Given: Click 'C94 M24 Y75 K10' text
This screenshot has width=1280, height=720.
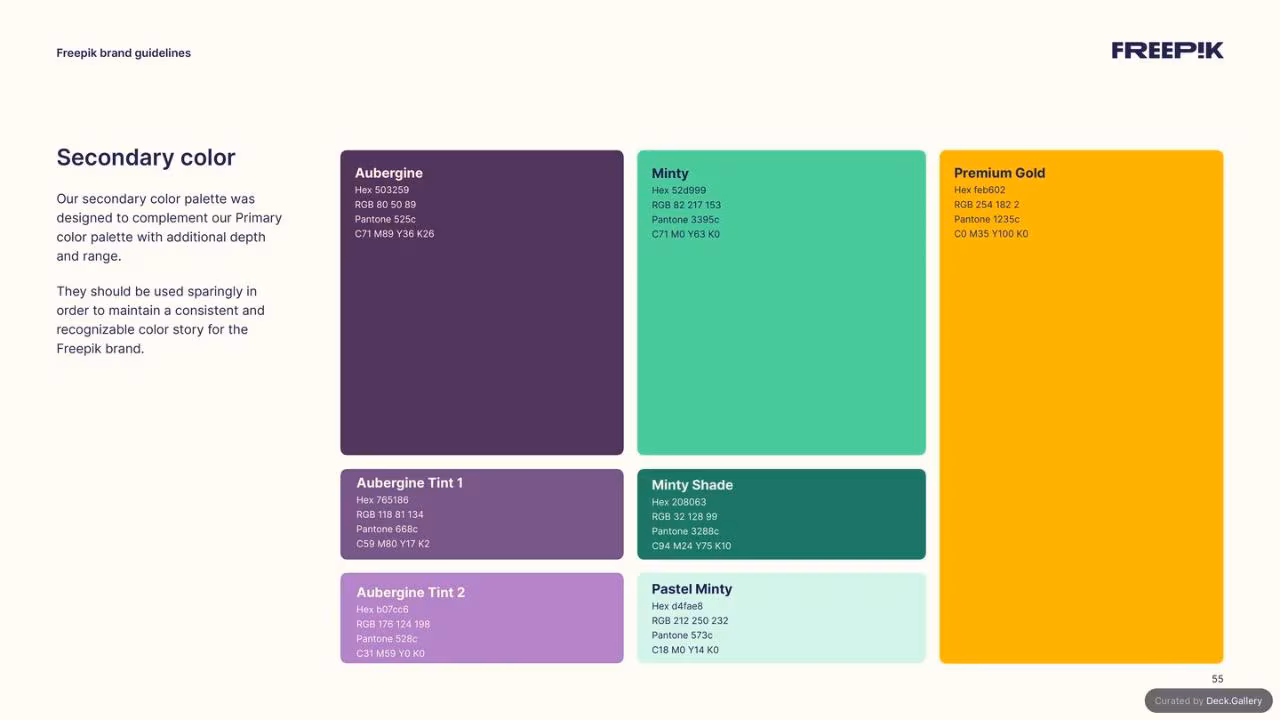Looking at the screenshot, I should pos(692,546).
